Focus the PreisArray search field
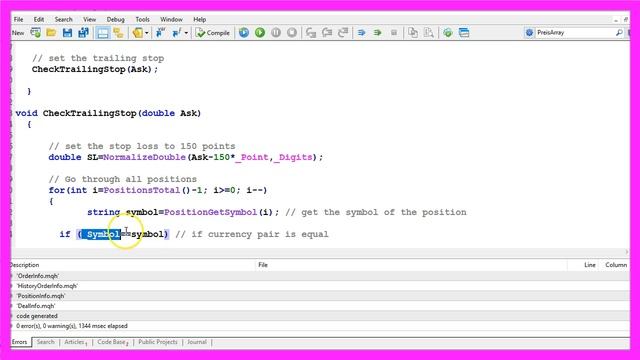The image size is (640, 360). (575, 33)
